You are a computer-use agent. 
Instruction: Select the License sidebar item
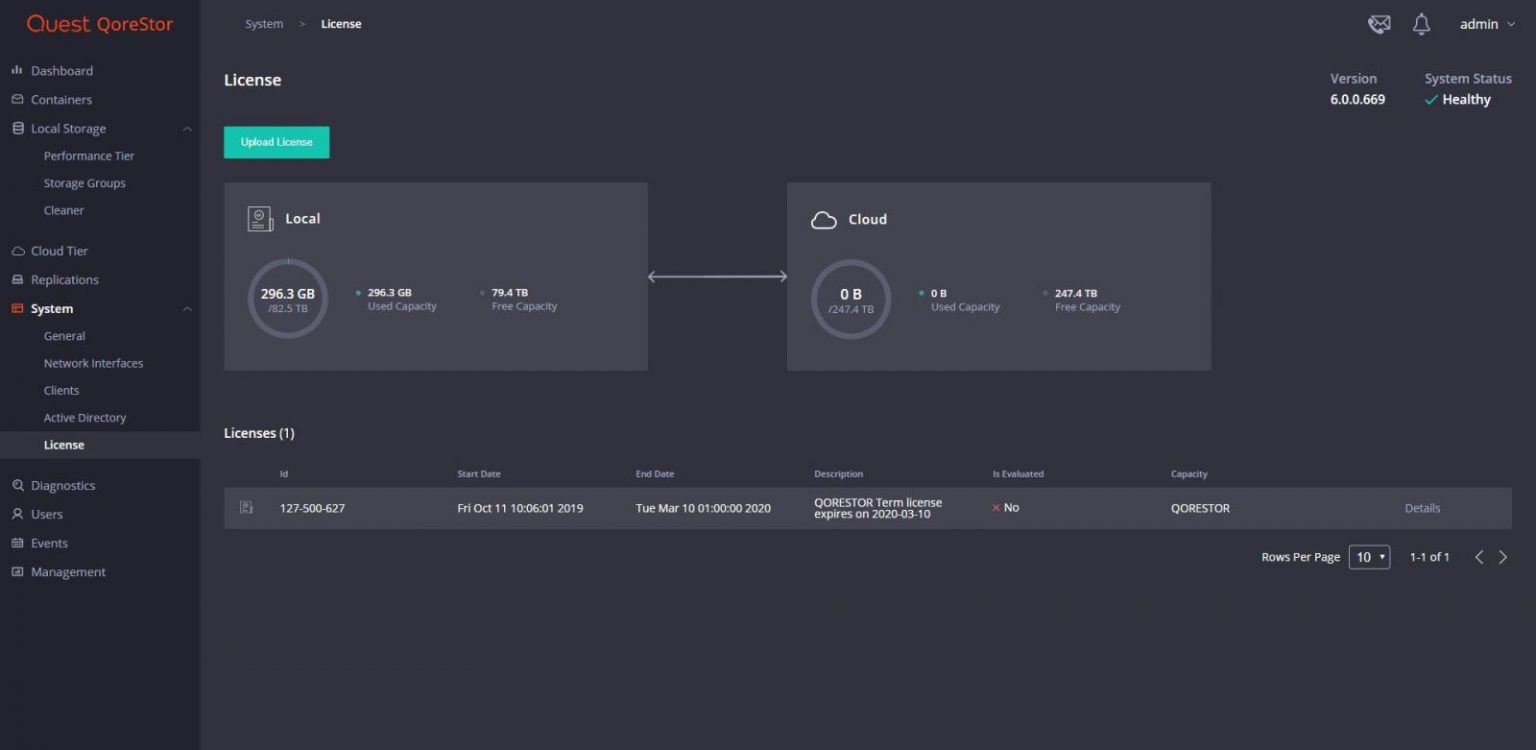100,445
